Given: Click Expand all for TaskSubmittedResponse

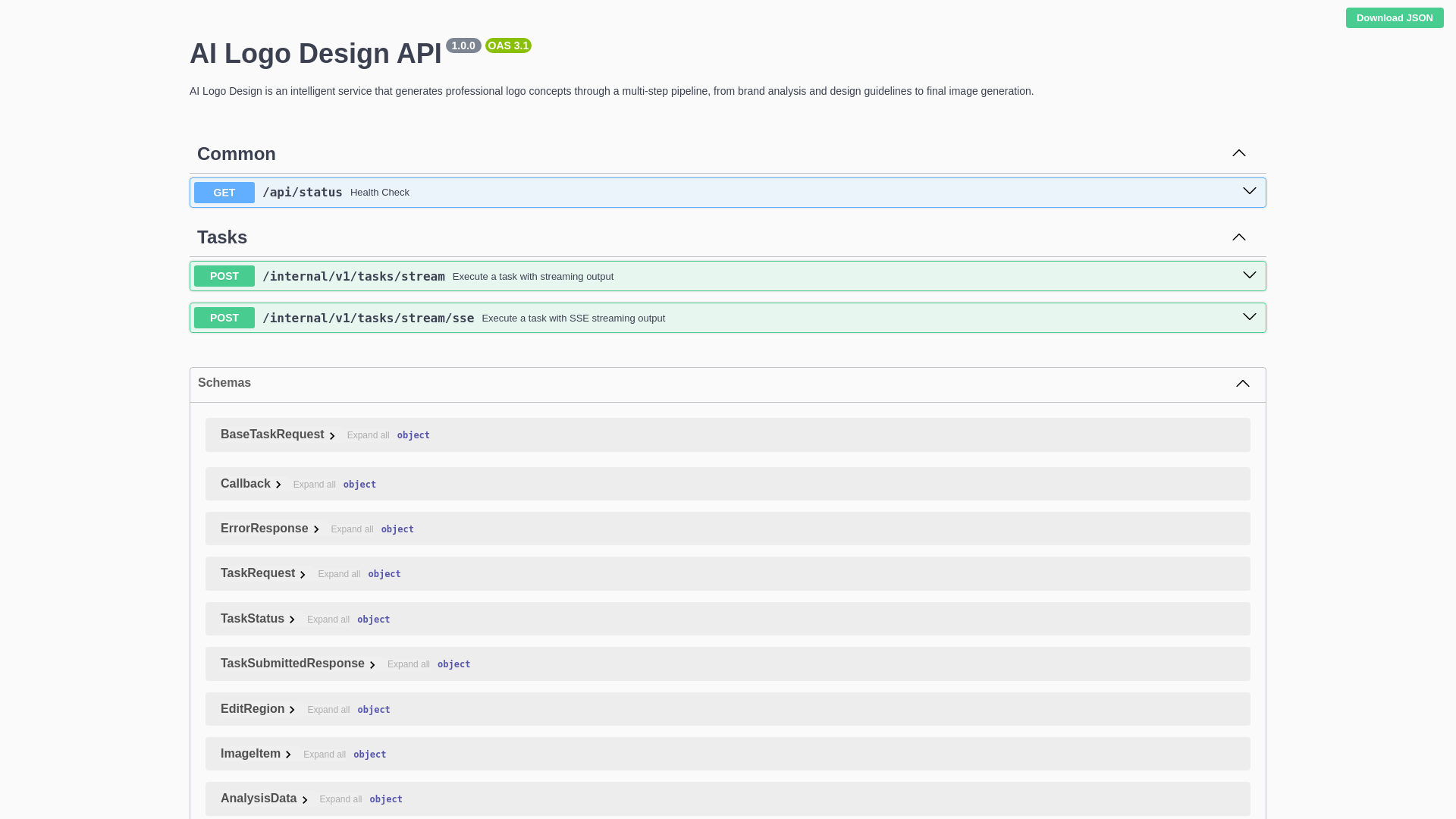Looking at the screenshot, I should coord(409,664).
